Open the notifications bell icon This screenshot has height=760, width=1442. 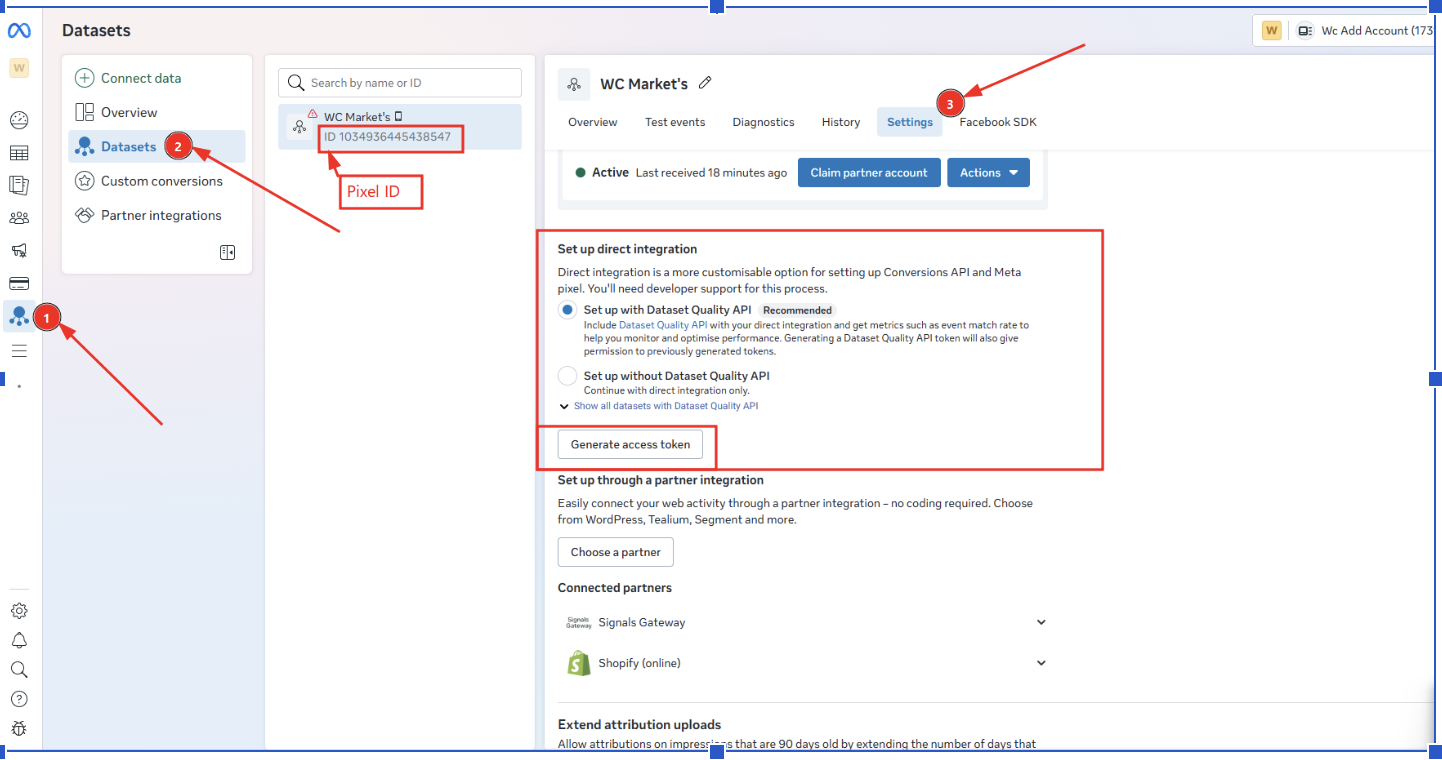pyautogui.click(x=19, y=640)
